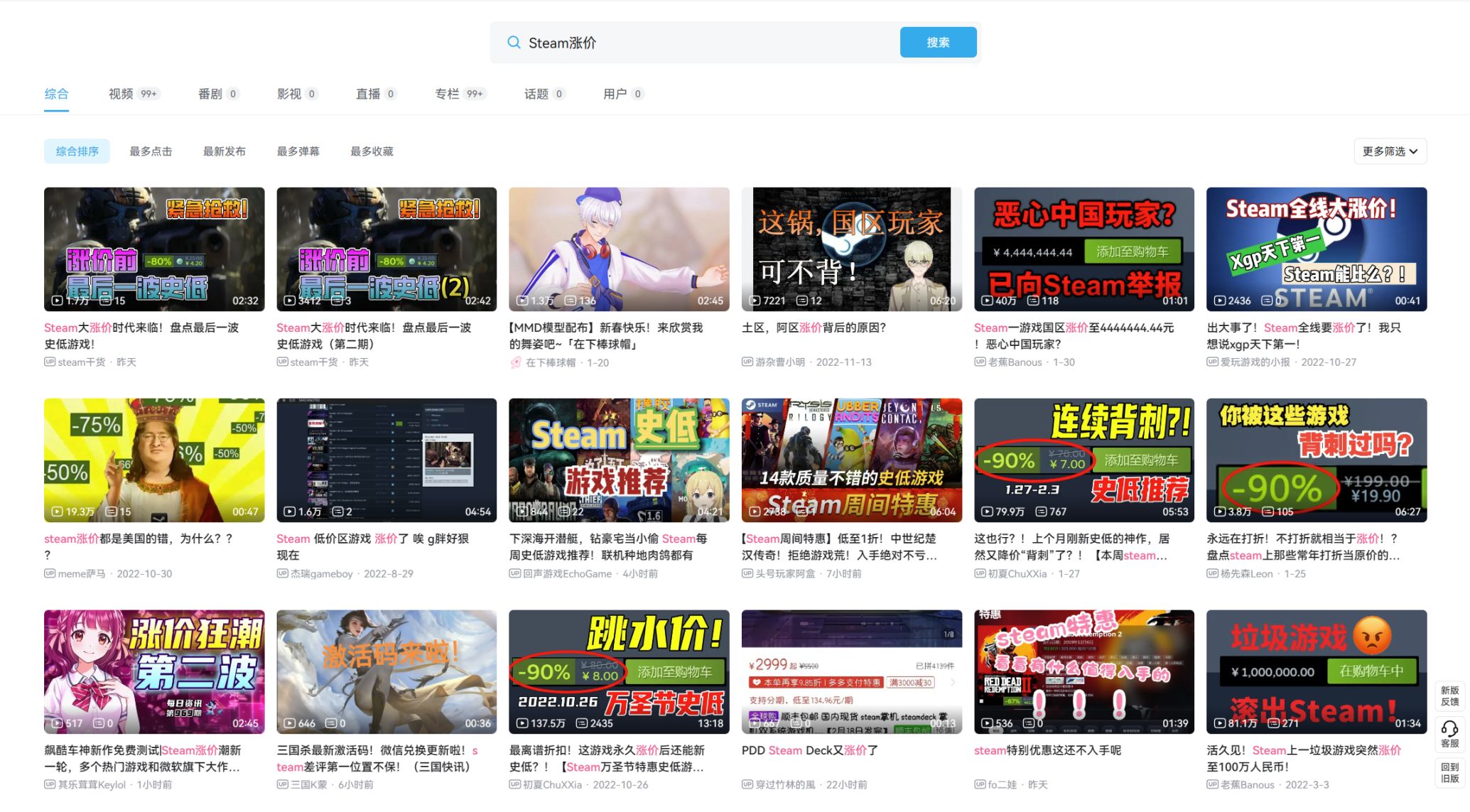Image resolution: width=1470 pixels, height=812 pixels.
Task: Select 最多点击 sort option
Action: [151, 151]
